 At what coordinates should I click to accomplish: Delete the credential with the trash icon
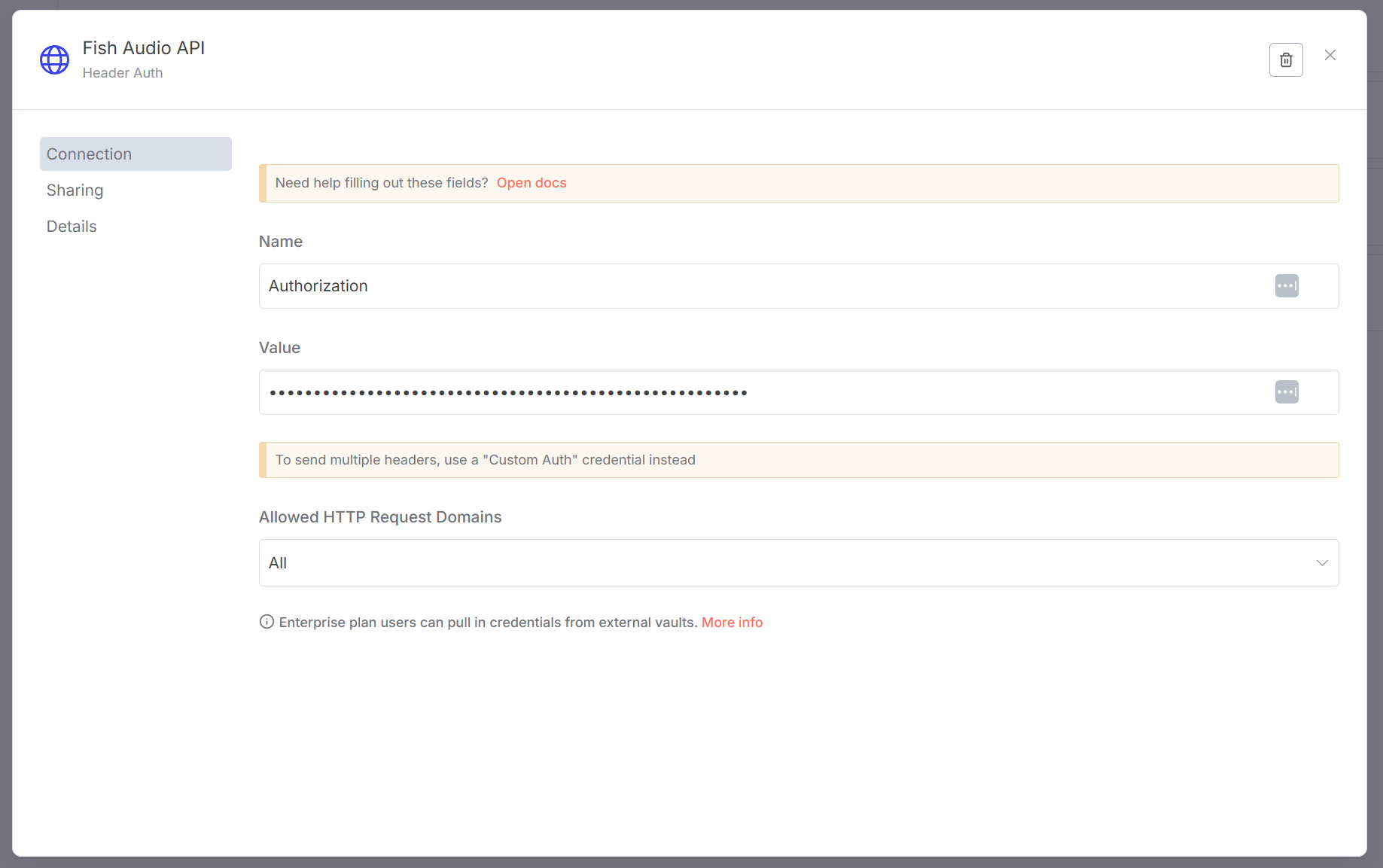1286,60
